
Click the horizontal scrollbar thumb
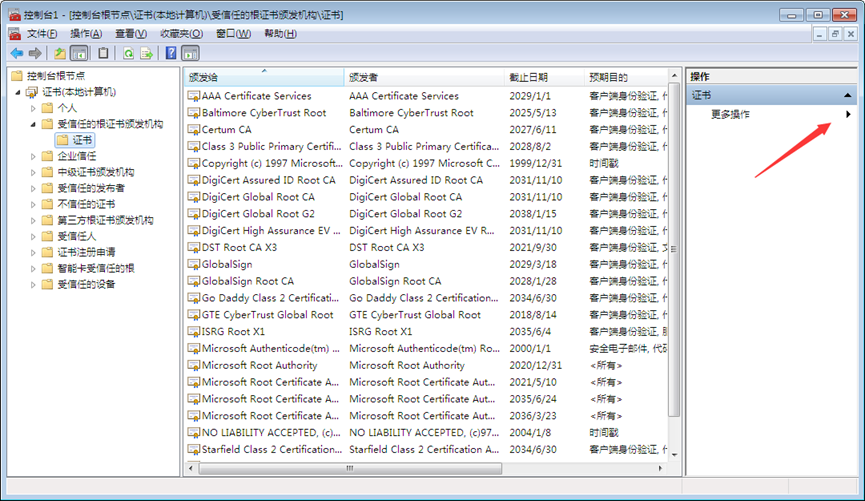point(350,468)
